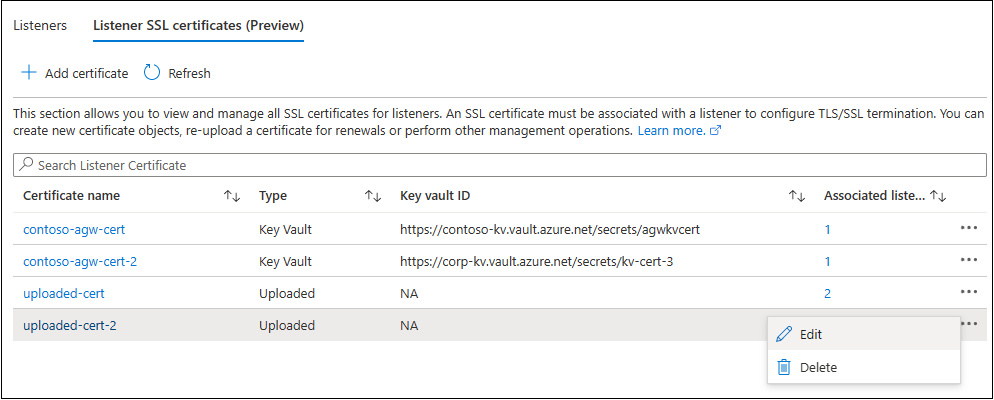The height and width of the screenshot is (400, 994).
Task: Click the Edit pencil icon in context menu
Action: [x=784, y=335]
